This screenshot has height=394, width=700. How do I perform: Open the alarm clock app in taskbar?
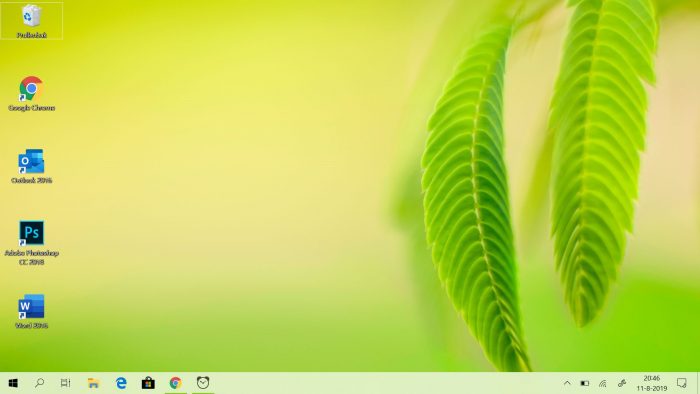(203, 383)
